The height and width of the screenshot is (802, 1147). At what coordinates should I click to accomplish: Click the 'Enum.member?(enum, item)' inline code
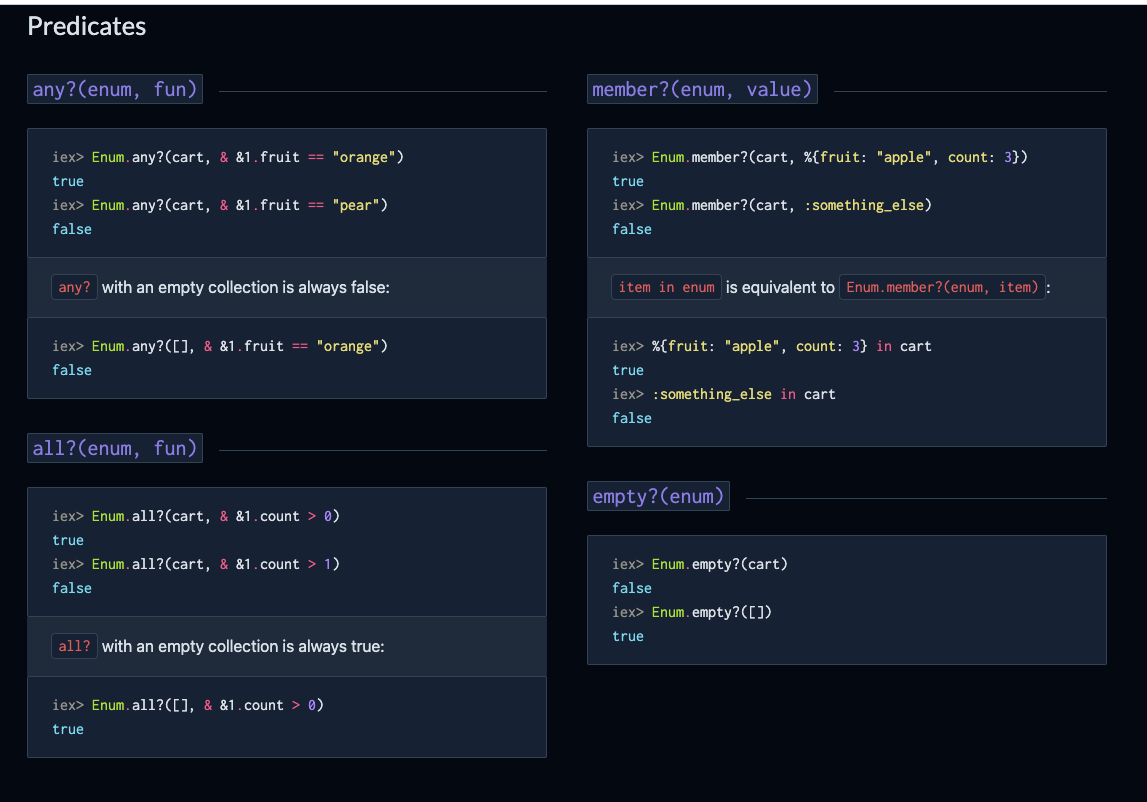pyautogui.click(x=942, y=288)
